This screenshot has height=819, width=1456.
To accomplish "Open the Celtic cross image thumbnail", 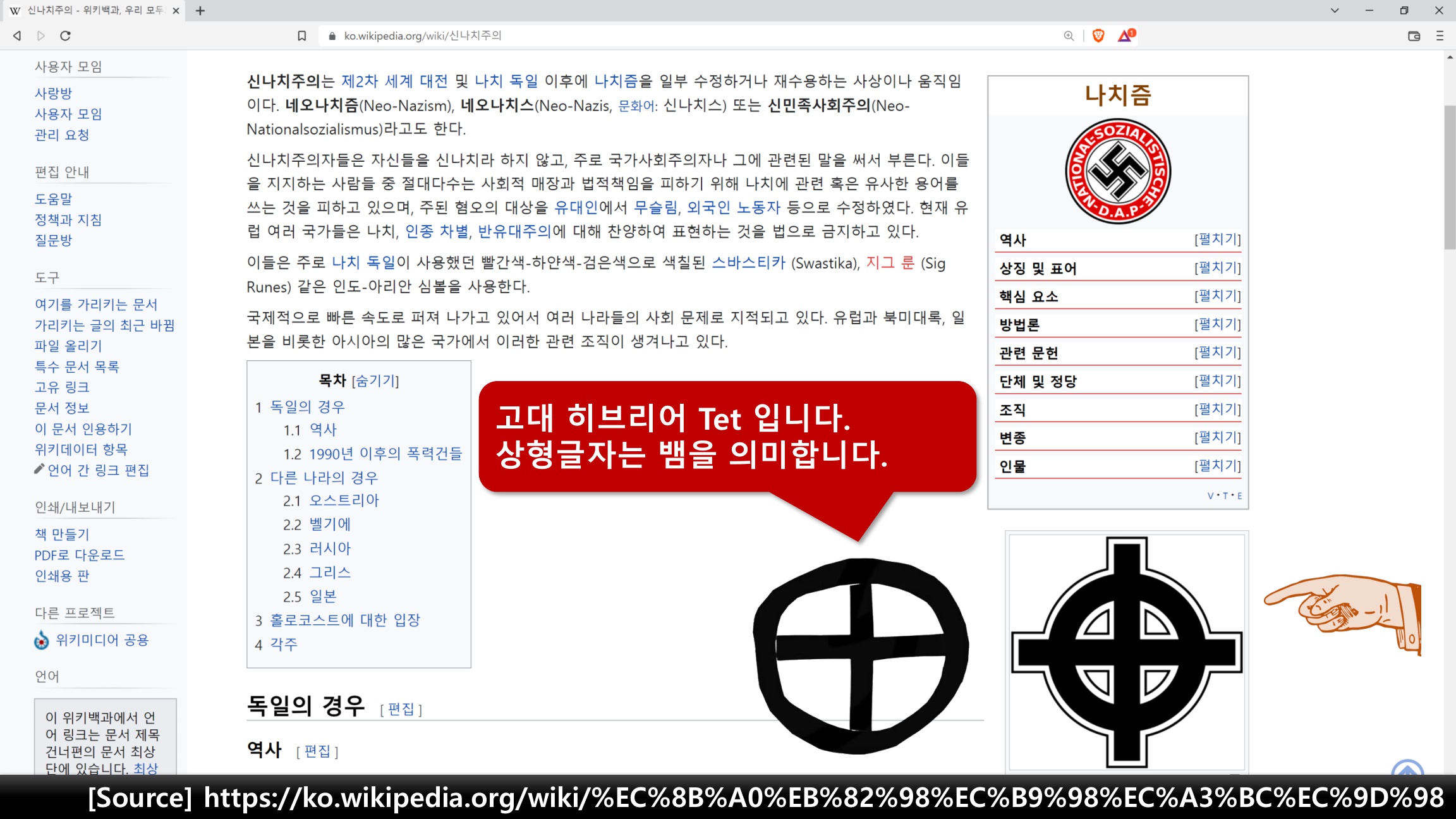I will click(x=1126, y=652).
